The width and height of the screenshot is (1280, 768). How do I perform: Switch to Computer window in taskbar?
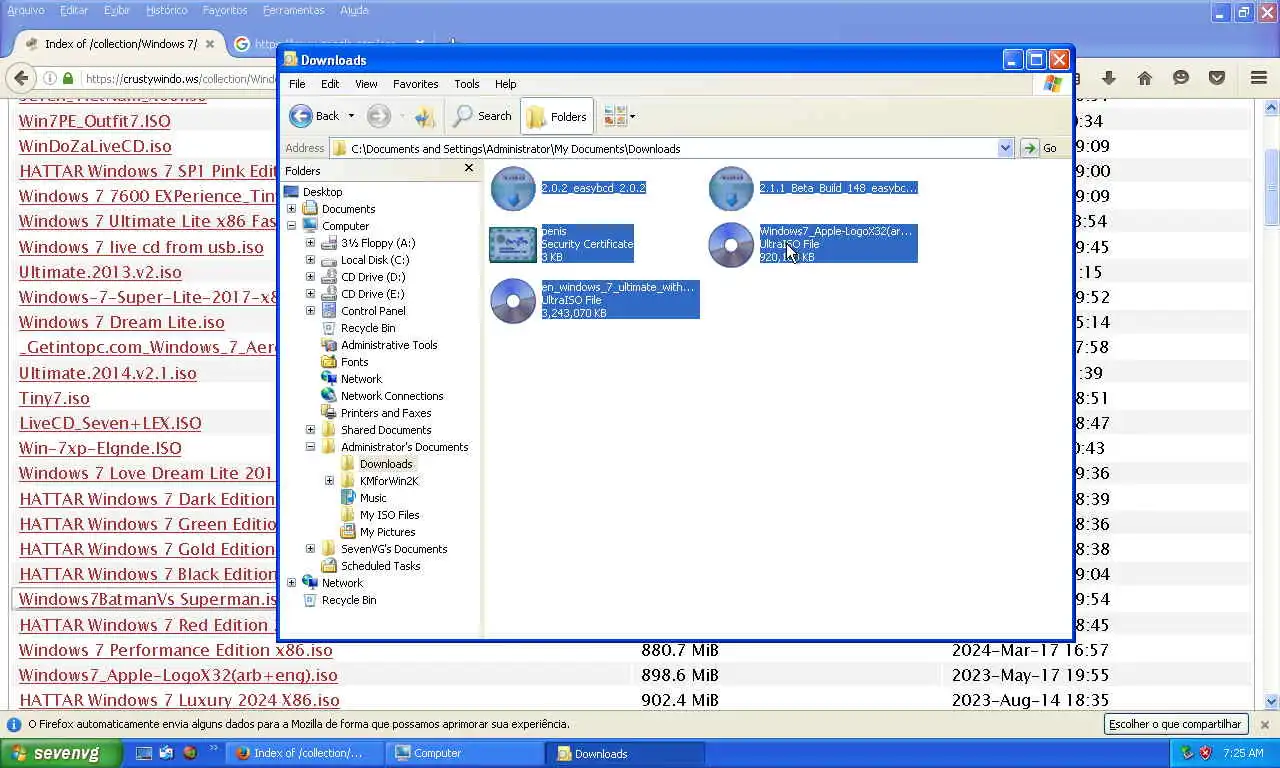click(x=465, y=753)
